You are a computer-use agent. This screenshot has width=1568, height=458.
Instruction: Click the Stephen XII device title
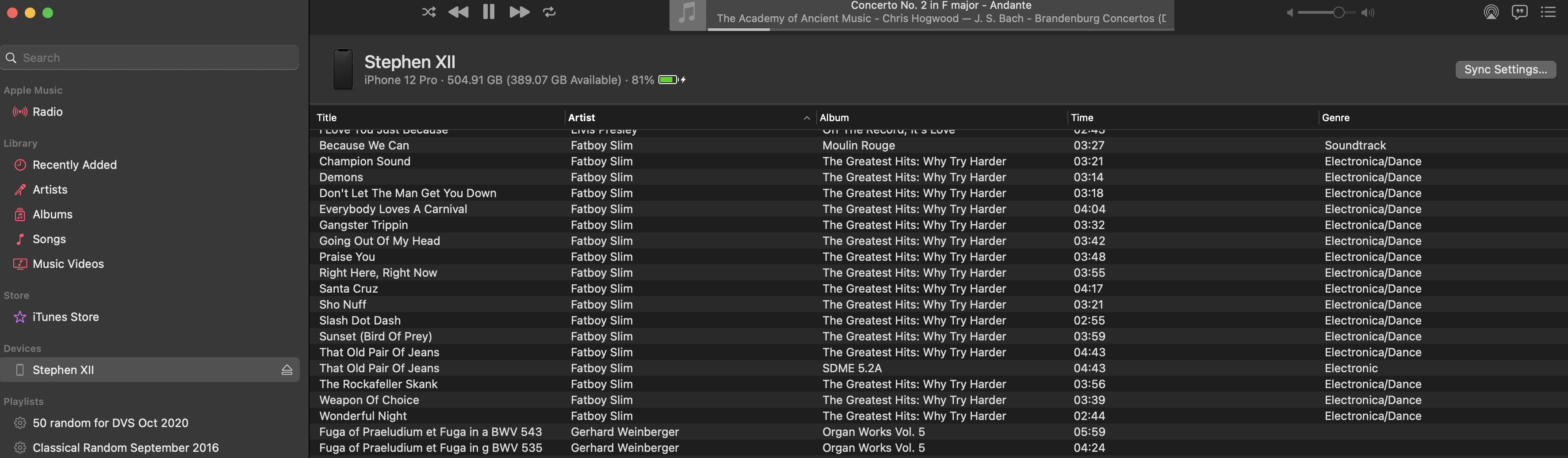(x=409, y=61)
